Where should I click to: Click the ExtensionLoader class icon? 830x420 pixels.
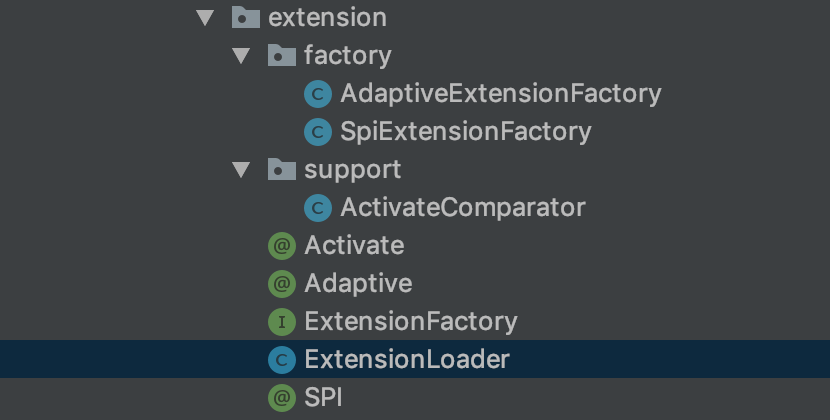282,360
